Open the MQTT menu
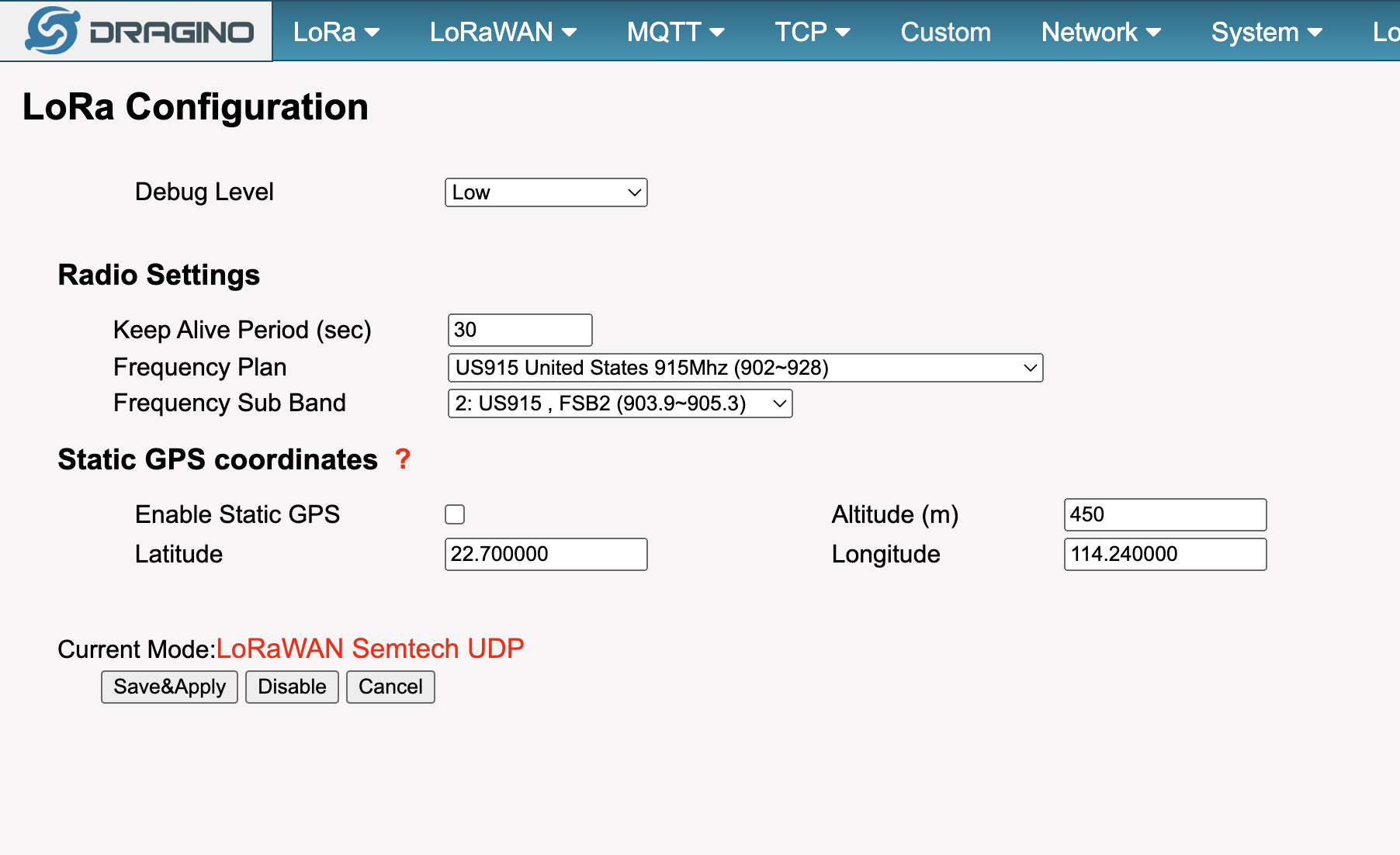This screenshot has width=1400, height=855. click(x=675, y=32)
